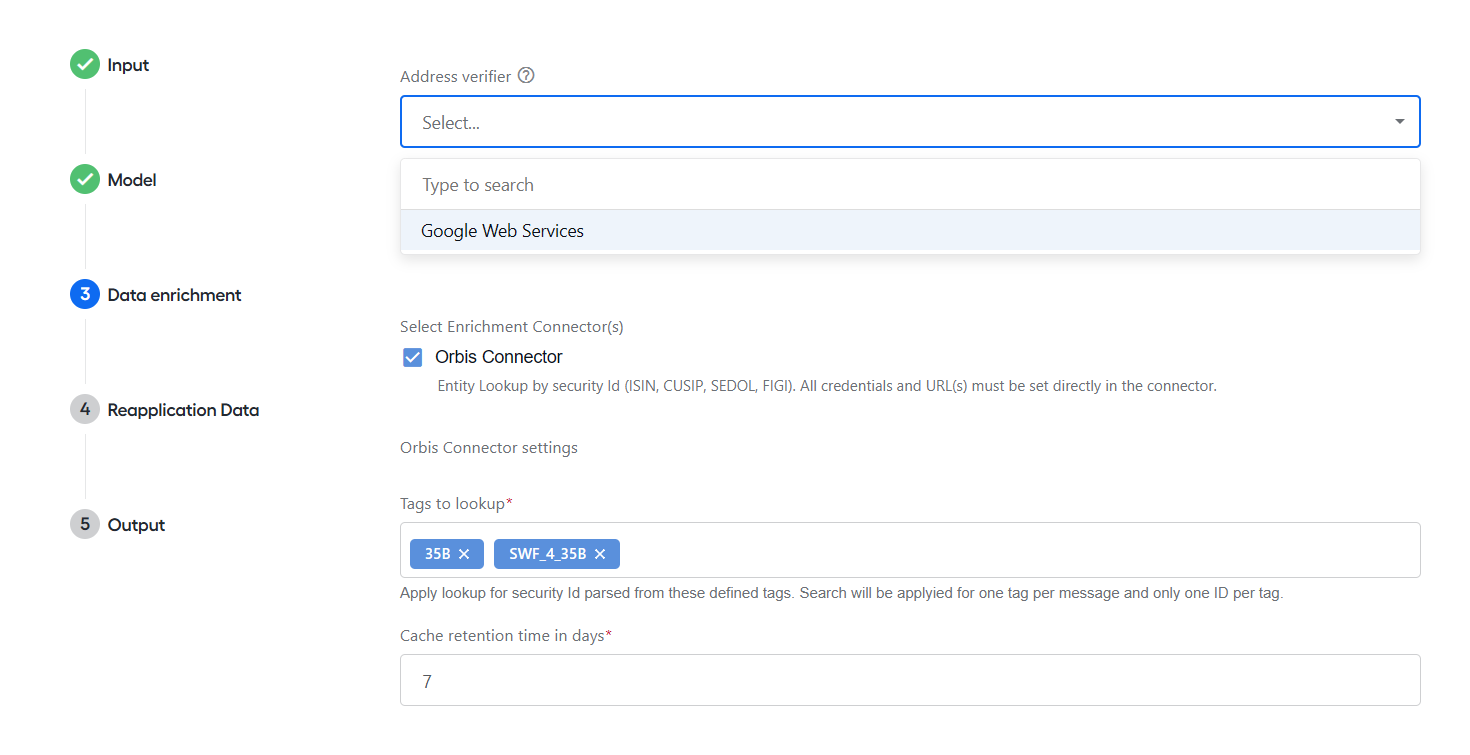Click the Address verifier label
Viewport: 1470px width, 755px height.
pyautogui.click(x=455, y=76)
